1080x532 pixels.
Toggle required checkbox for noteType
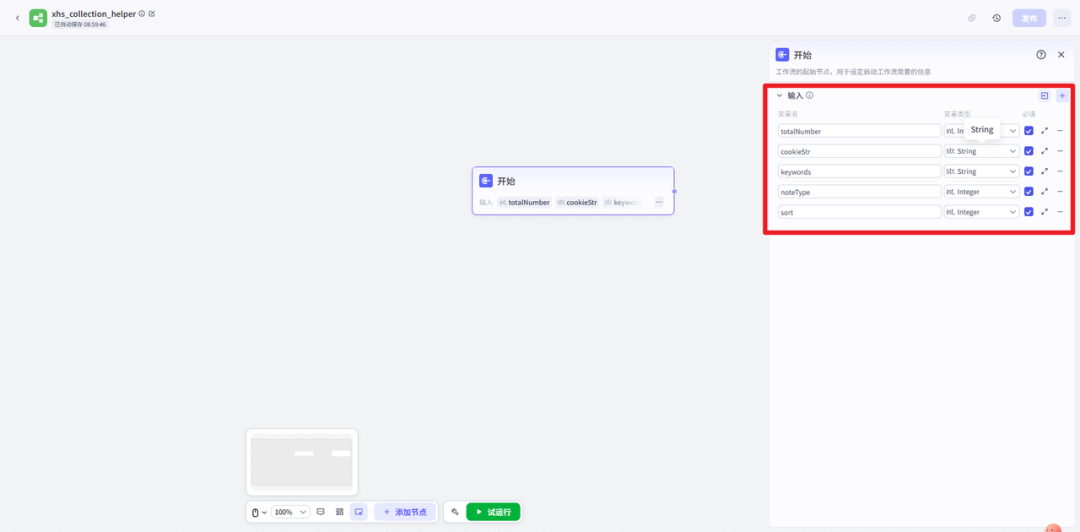(1028, 192)
